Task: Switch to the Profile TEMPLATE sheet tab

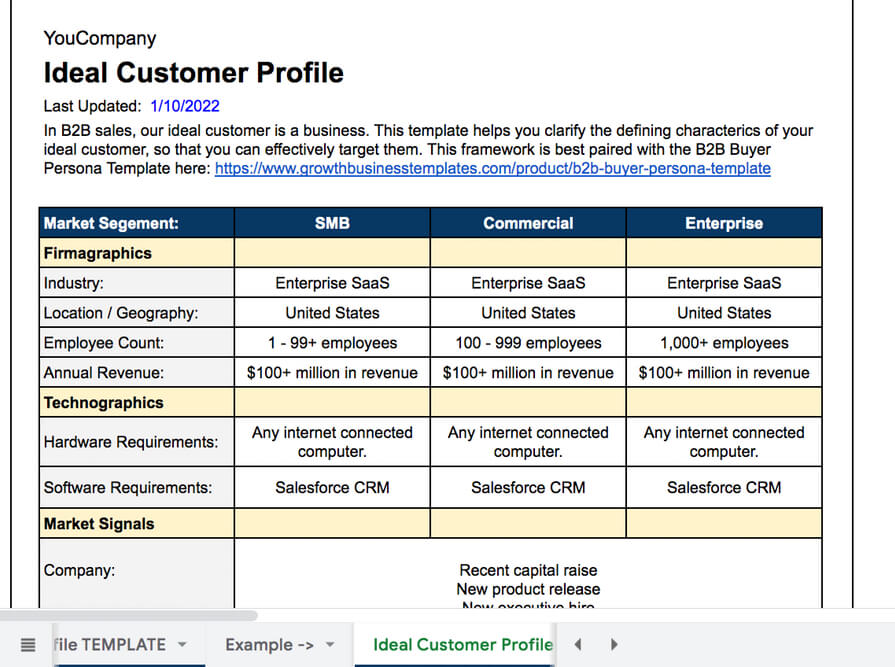Action: pos(110,644)
